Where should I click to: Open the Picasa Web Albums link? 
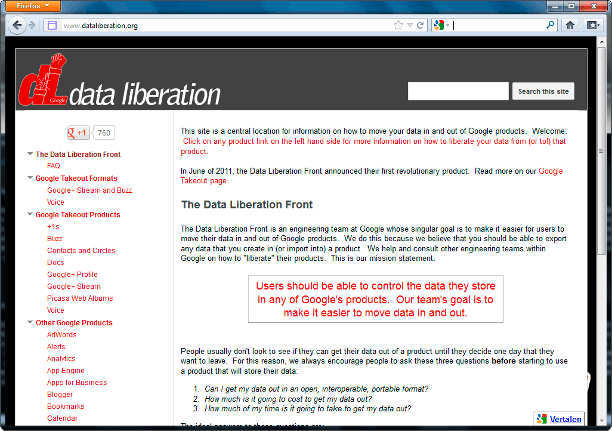[x=80, y=298]
